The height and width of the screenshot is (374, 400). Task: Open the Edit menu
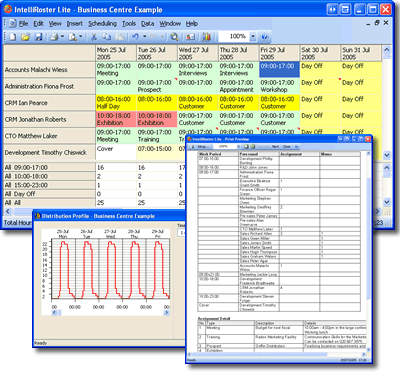[x=38, y=24]
